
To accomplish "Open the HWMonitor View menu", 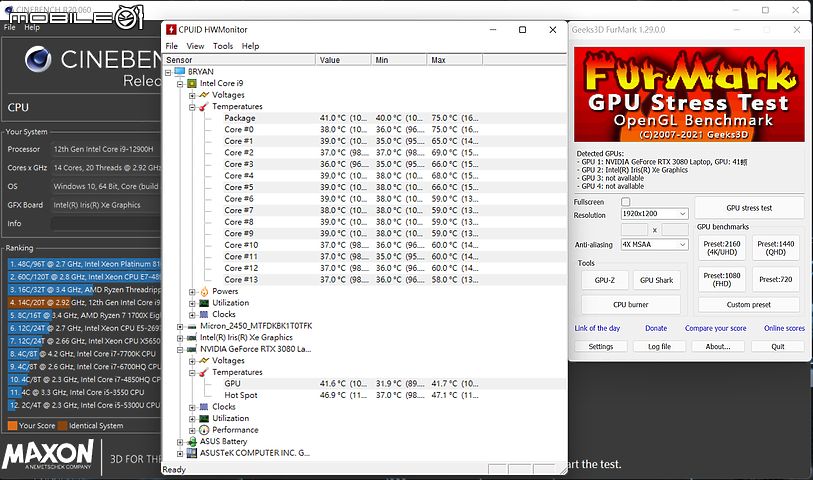I will coord(195,46).
